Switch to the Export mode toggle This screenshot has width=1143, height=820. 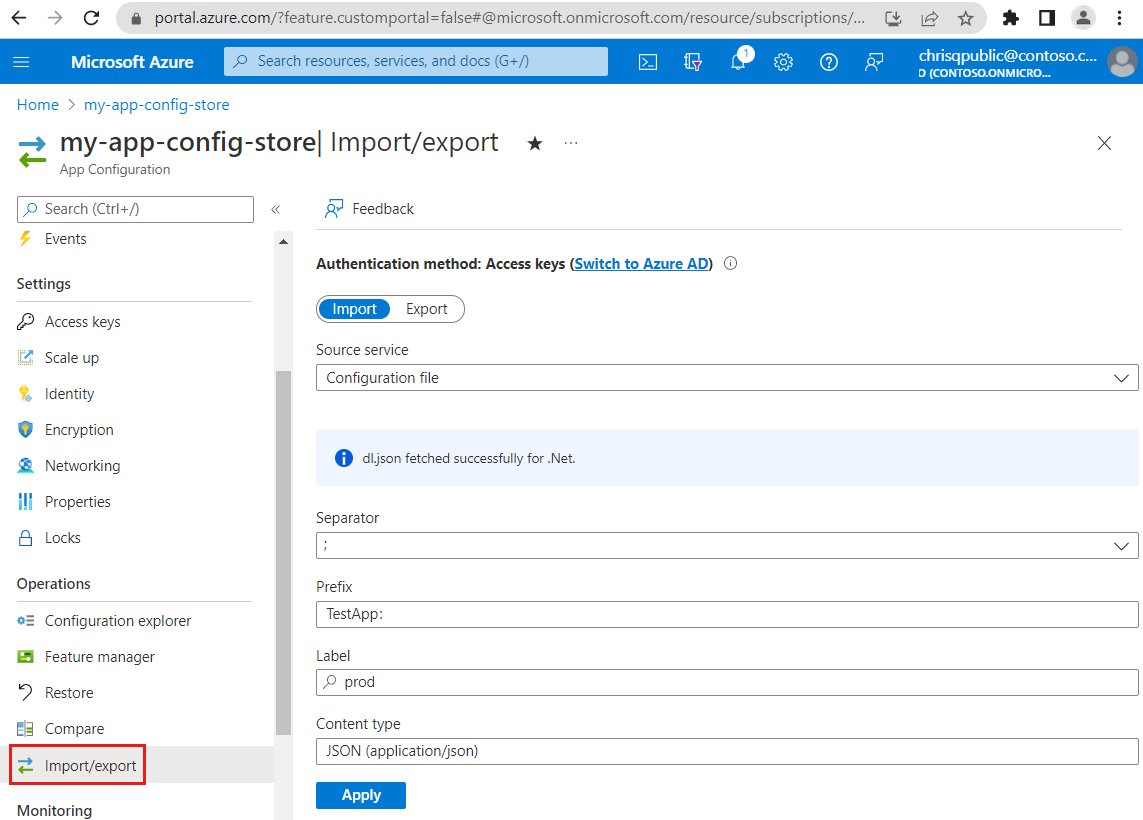click(427, 309)
